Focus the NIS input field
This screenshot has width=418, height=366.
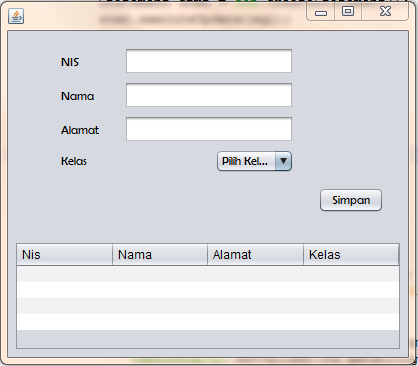[209, 61]
